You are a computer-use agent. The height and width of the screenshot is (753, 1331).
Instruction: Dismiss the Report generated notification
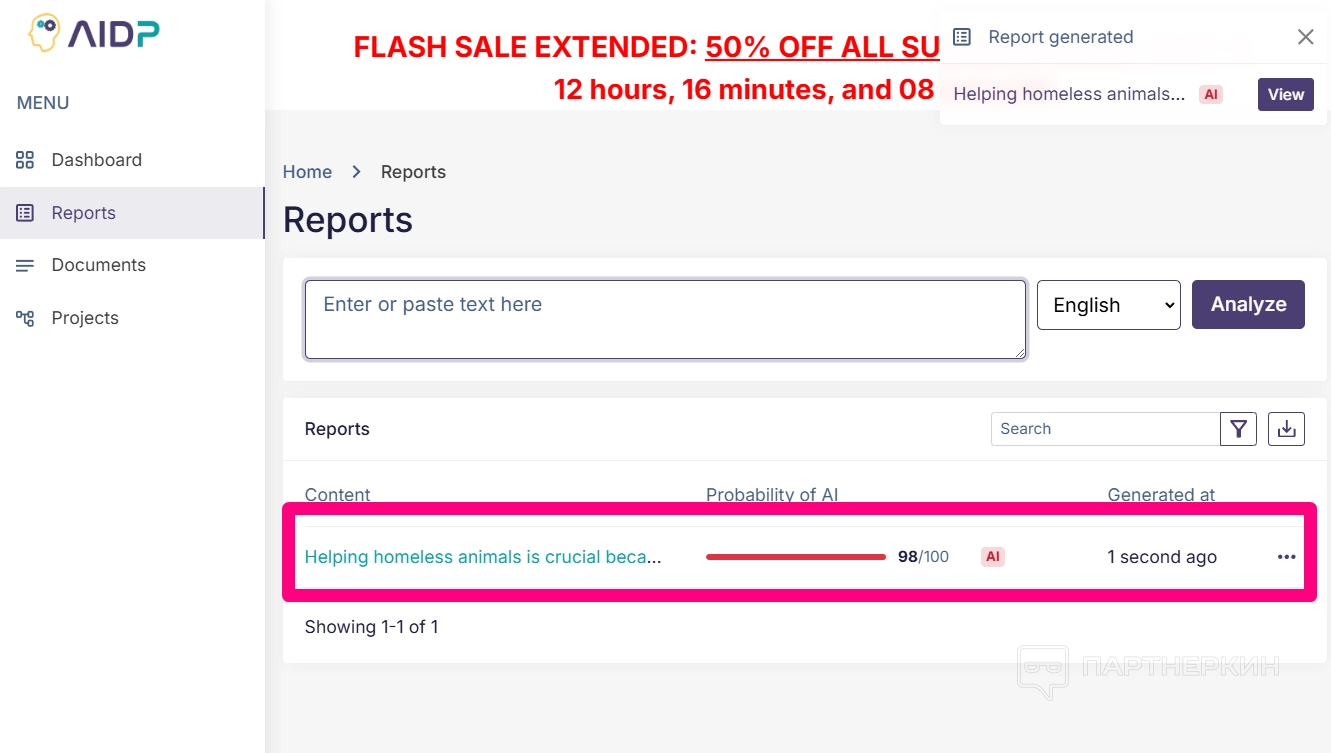point(1305,37)
